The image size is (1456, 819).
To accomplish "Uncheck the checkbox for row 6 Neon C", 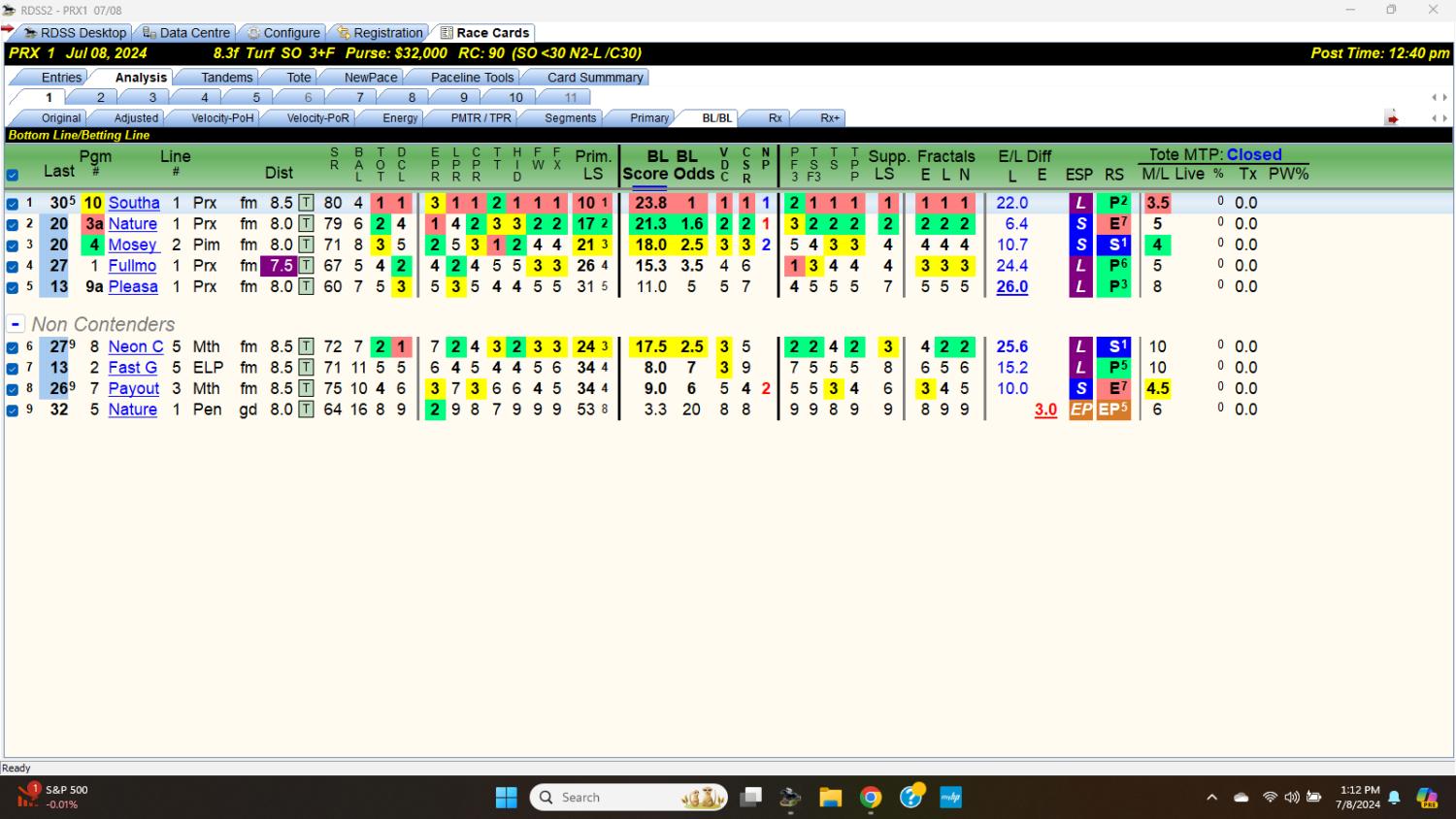I will [x=13, y=347].
